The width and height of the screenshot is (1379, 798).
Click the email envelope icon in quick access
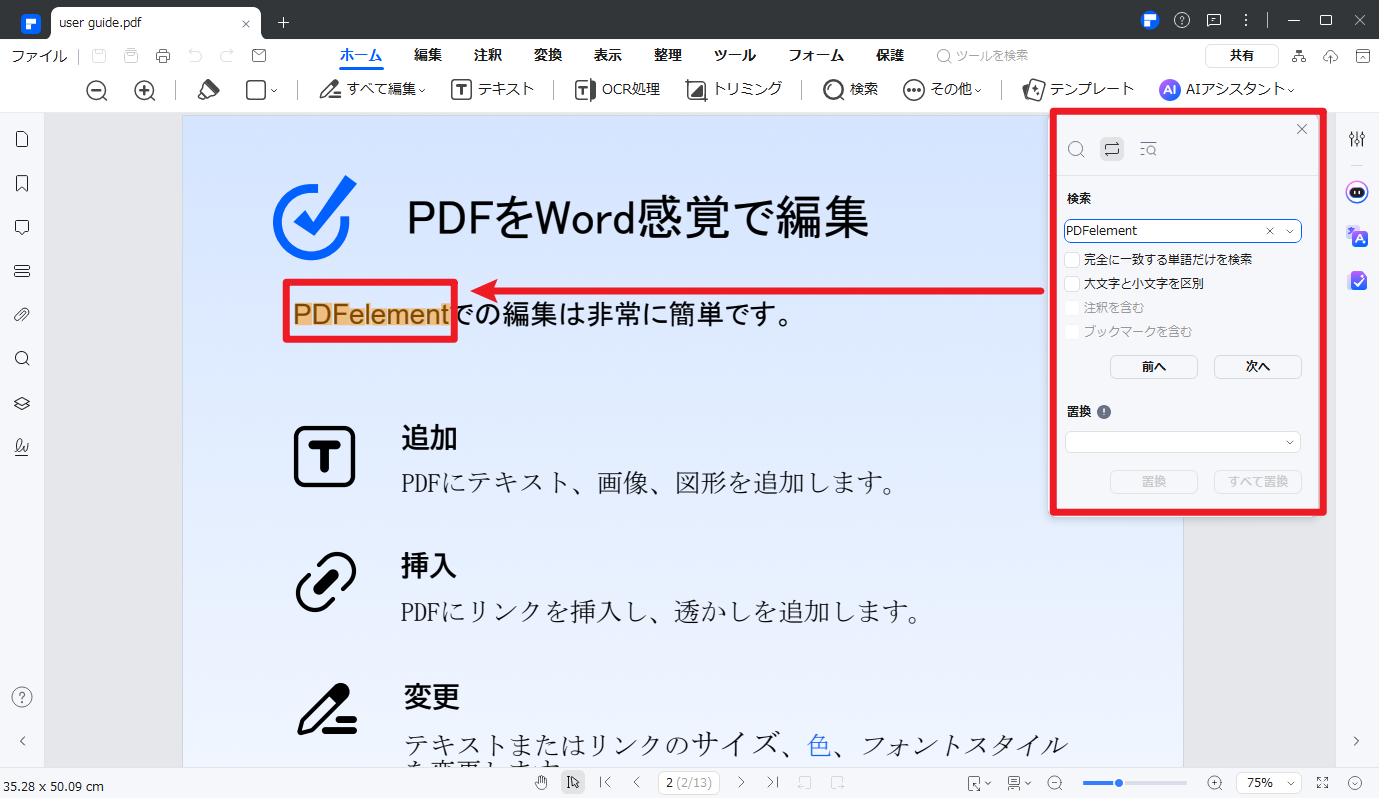(x=259, y=56)
